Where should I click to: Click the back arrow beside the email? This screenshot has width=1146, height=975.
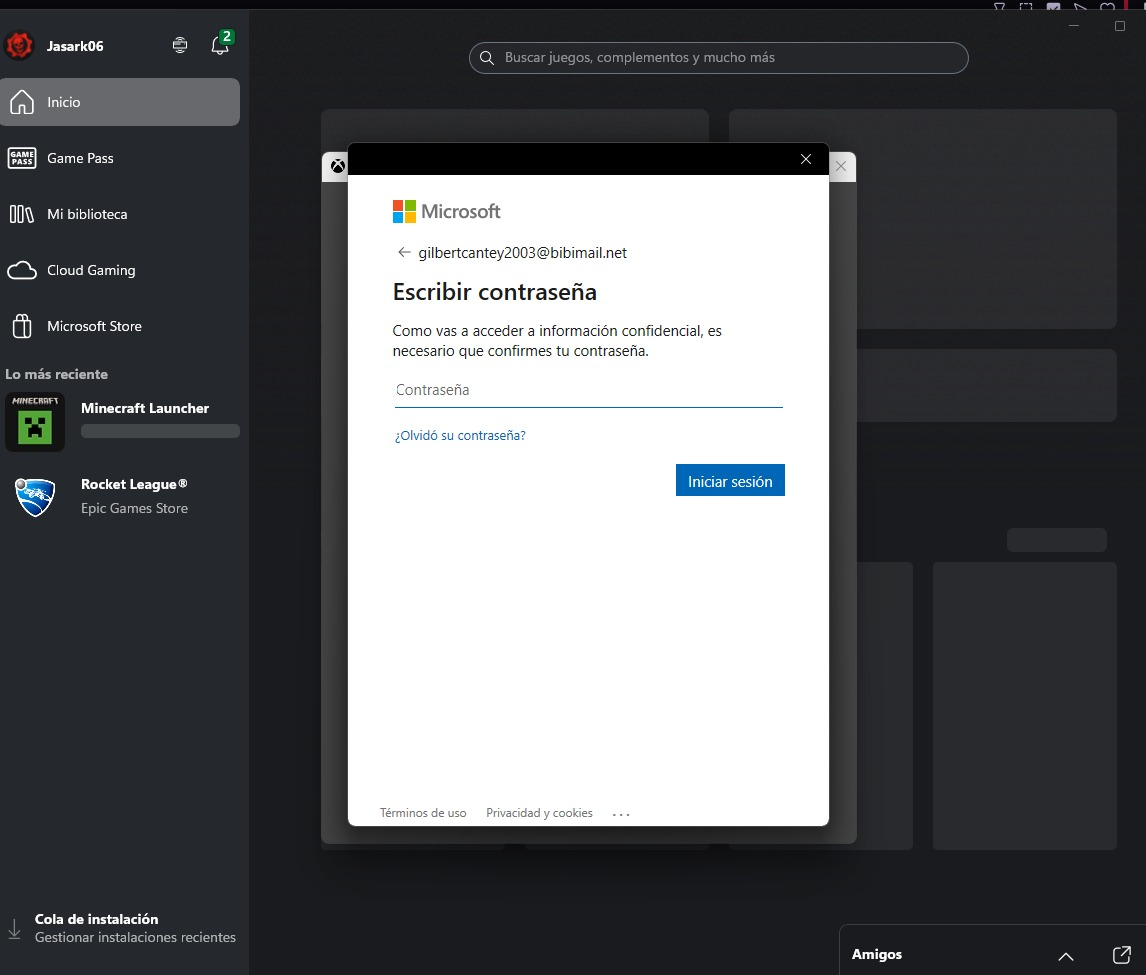[x=403, y=252]
